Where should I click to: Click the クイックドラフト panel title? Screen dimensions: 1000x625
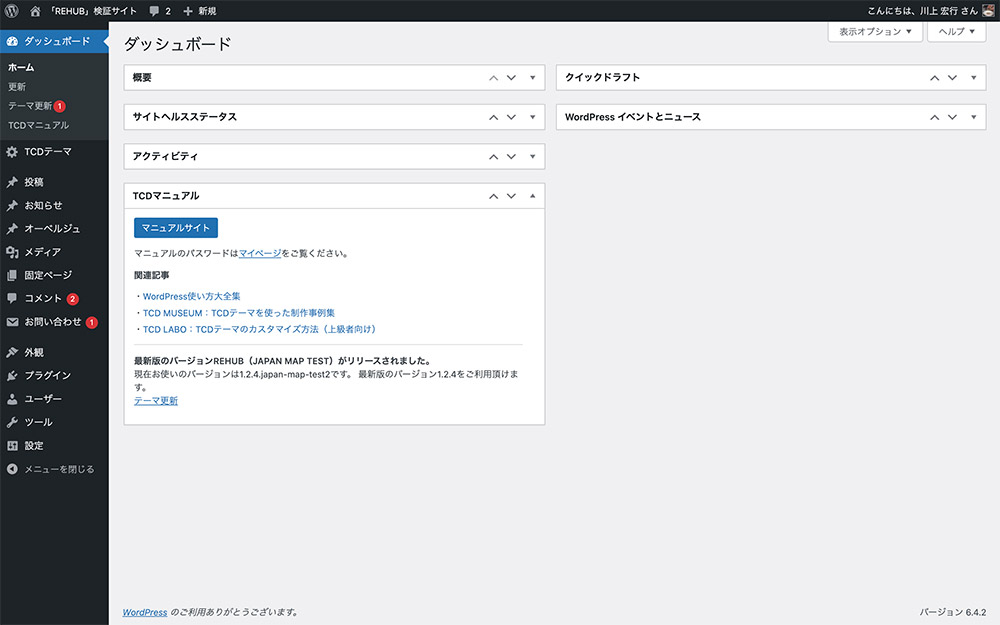point(602,78)
